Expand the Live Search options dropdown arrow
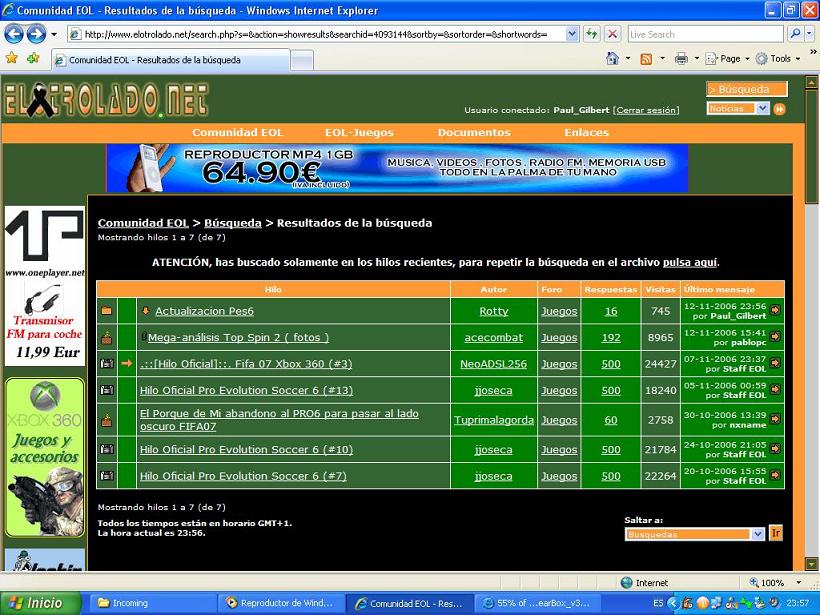This screenshot has width=820, height=615. [x=809, y=35]
